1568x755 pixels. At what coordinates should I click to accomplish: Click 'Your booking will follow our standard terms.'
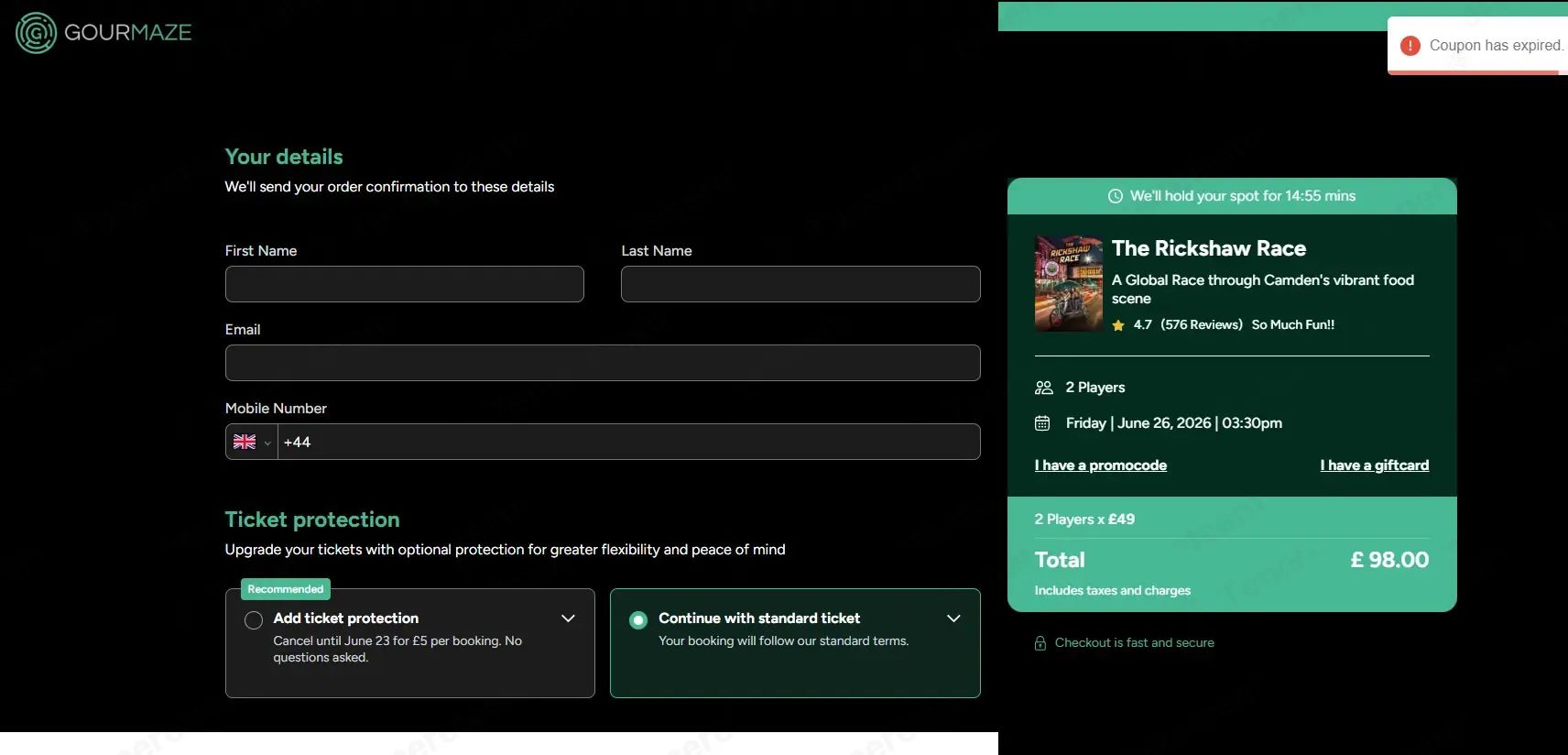784,641
